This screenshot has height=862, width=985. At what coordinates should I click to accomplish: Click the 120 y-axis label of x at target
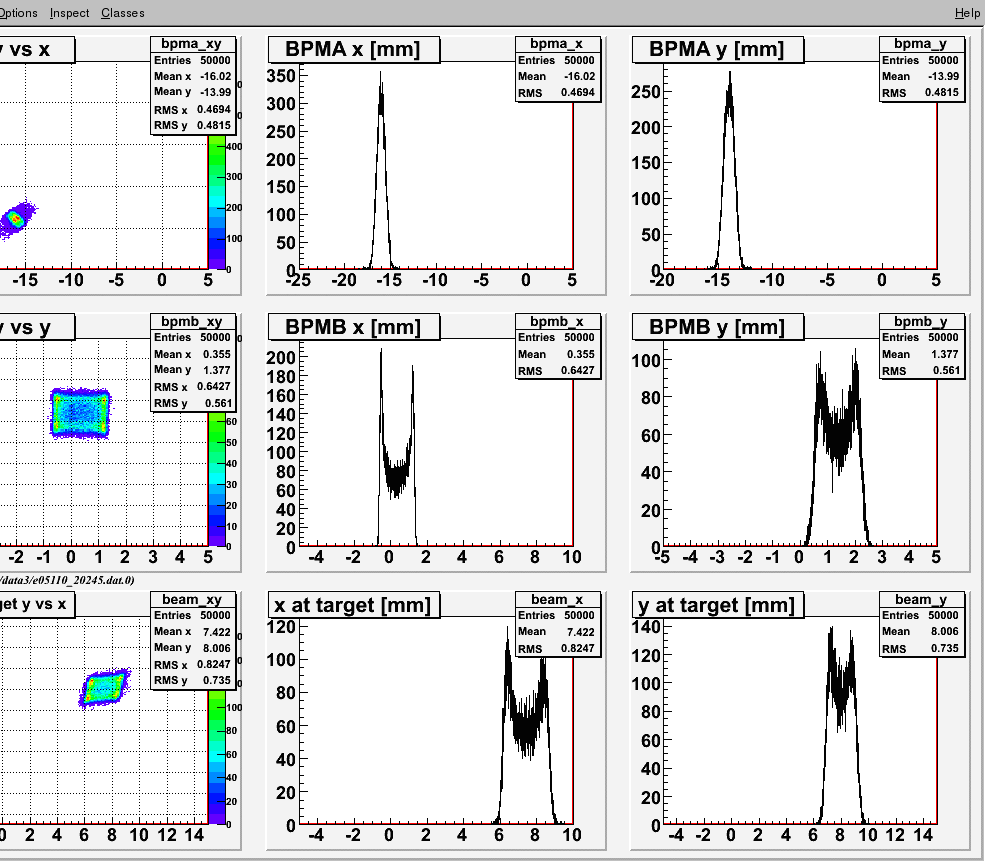[x=281, y=626]
